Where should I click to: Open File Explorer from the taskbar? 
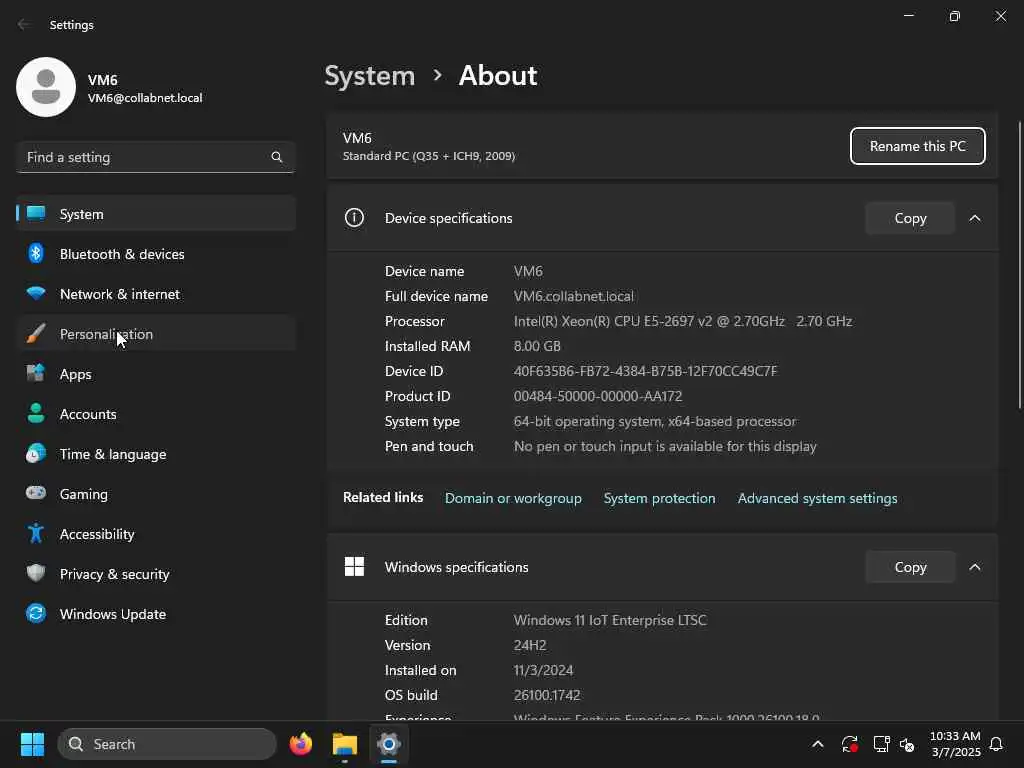tap(344, 744)
